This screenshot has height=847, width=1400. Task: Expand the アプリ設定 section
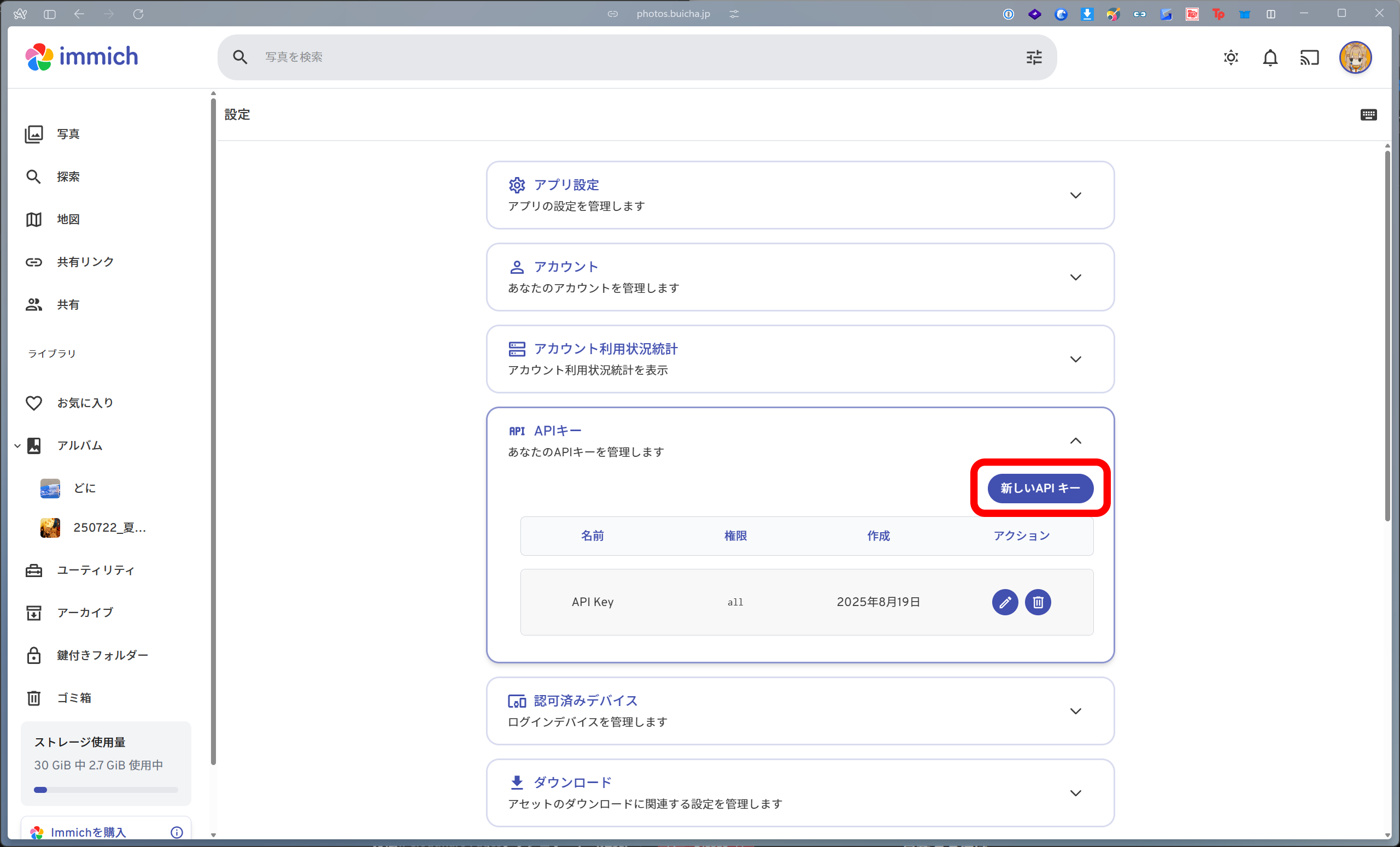[x=1075, y=196]
